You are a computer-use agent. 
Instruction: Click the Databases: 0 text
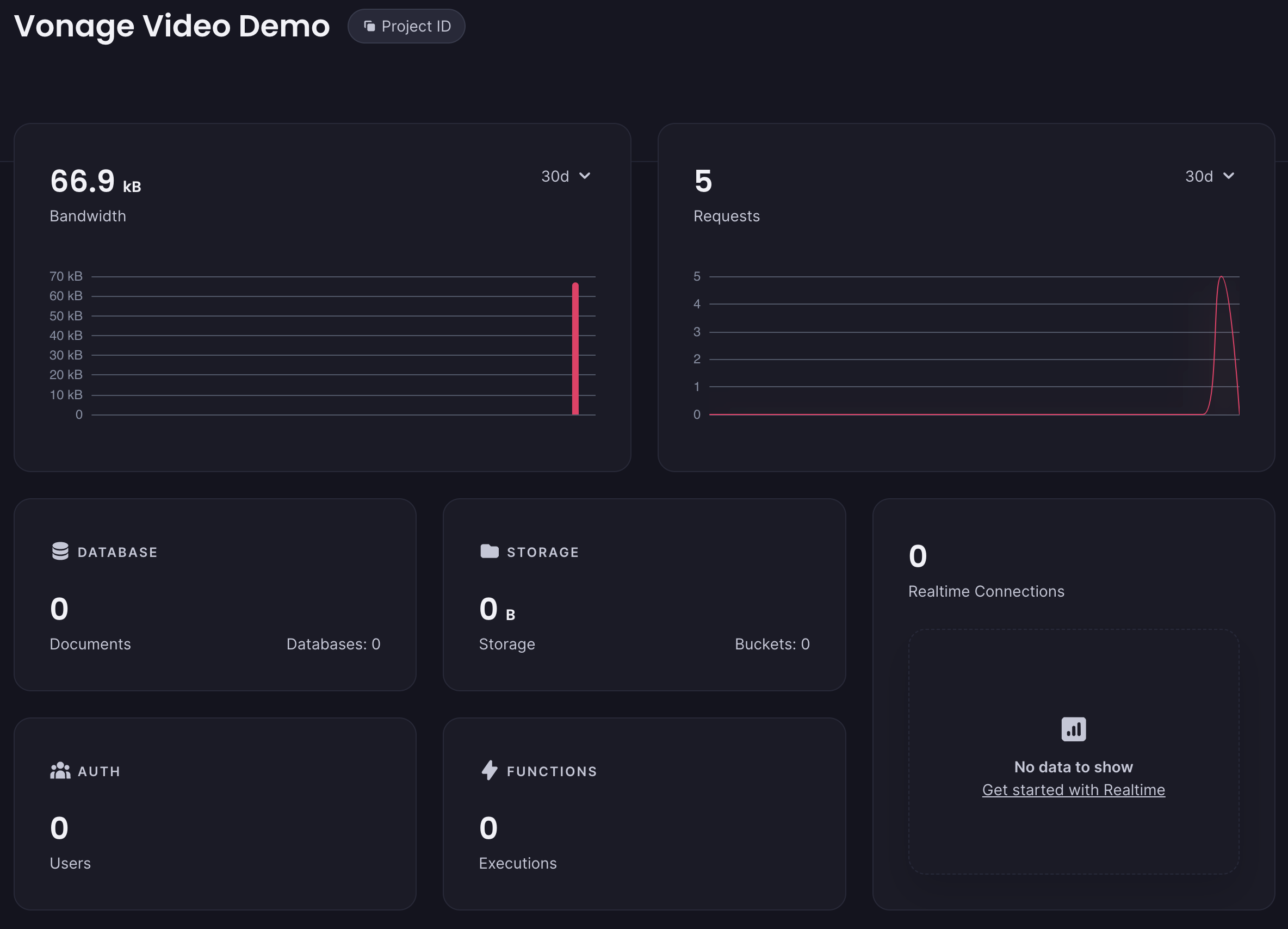tap(333, 644)
